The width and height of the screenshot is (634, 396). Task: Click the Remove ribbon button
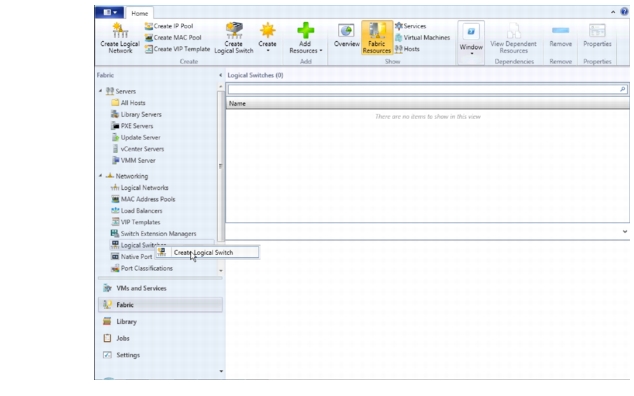tap(560, 36)
